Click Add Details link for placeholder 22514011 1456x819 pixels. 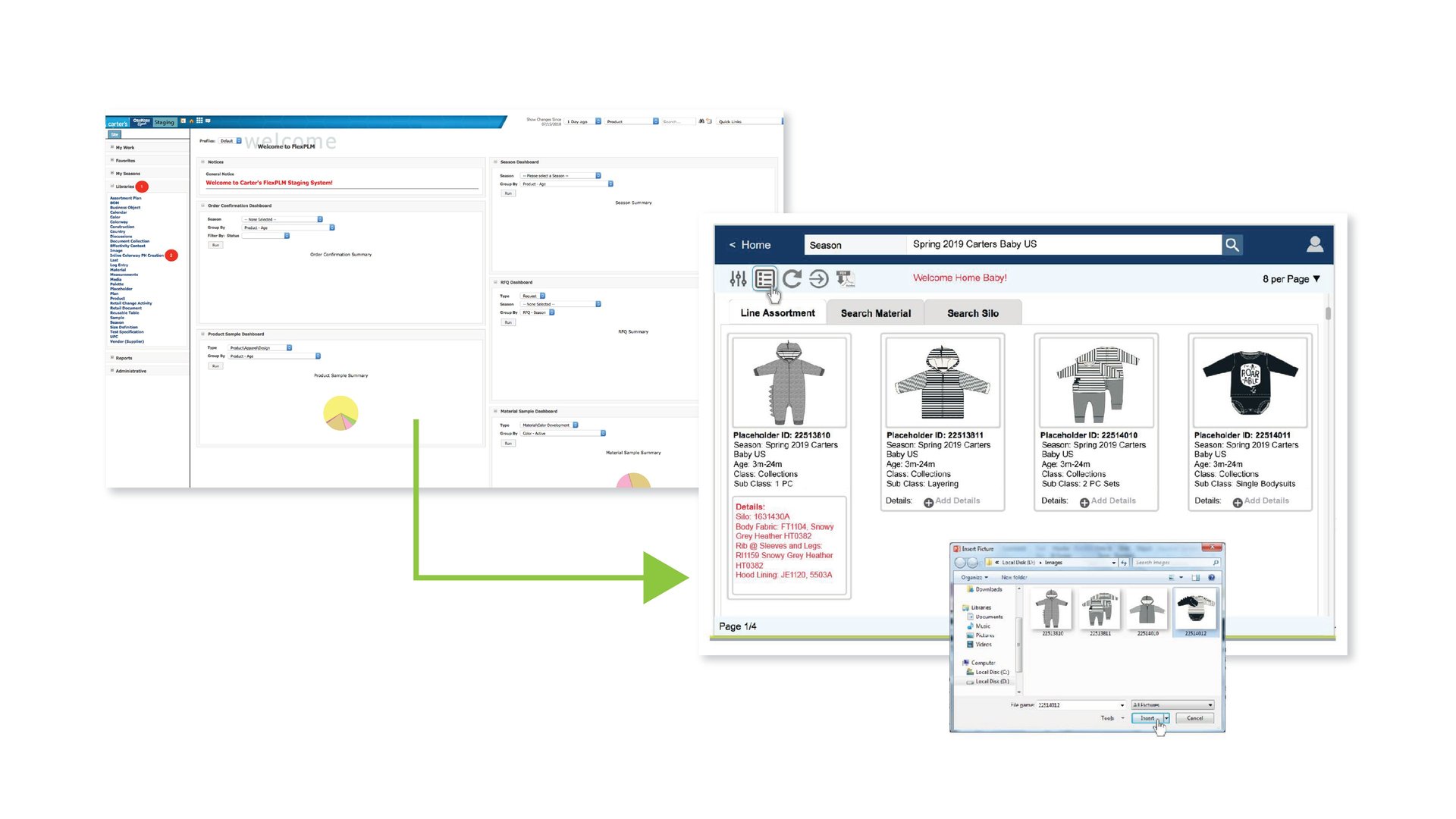point(1266,501)
